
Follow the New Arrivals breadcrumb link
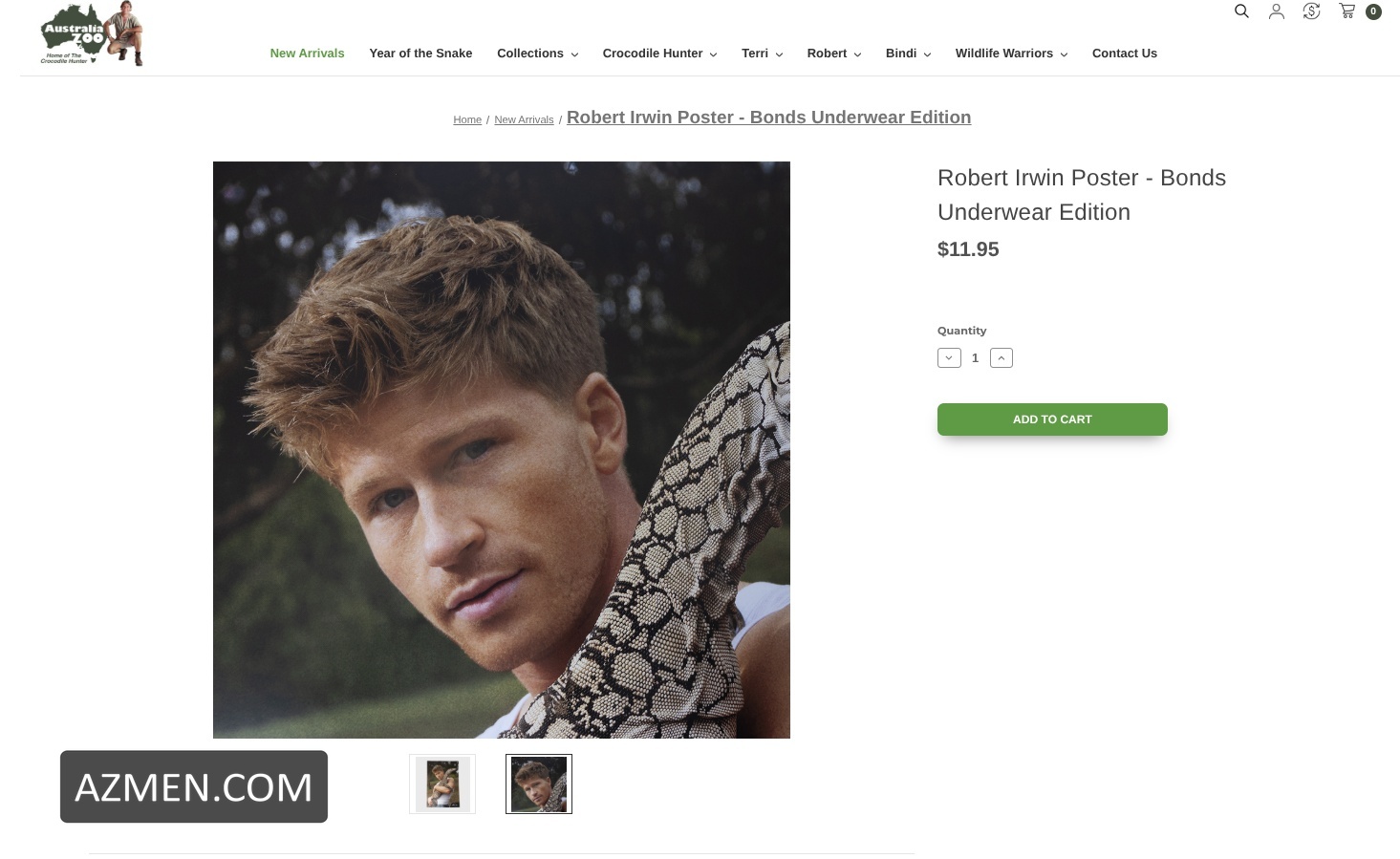coord(524,119)
